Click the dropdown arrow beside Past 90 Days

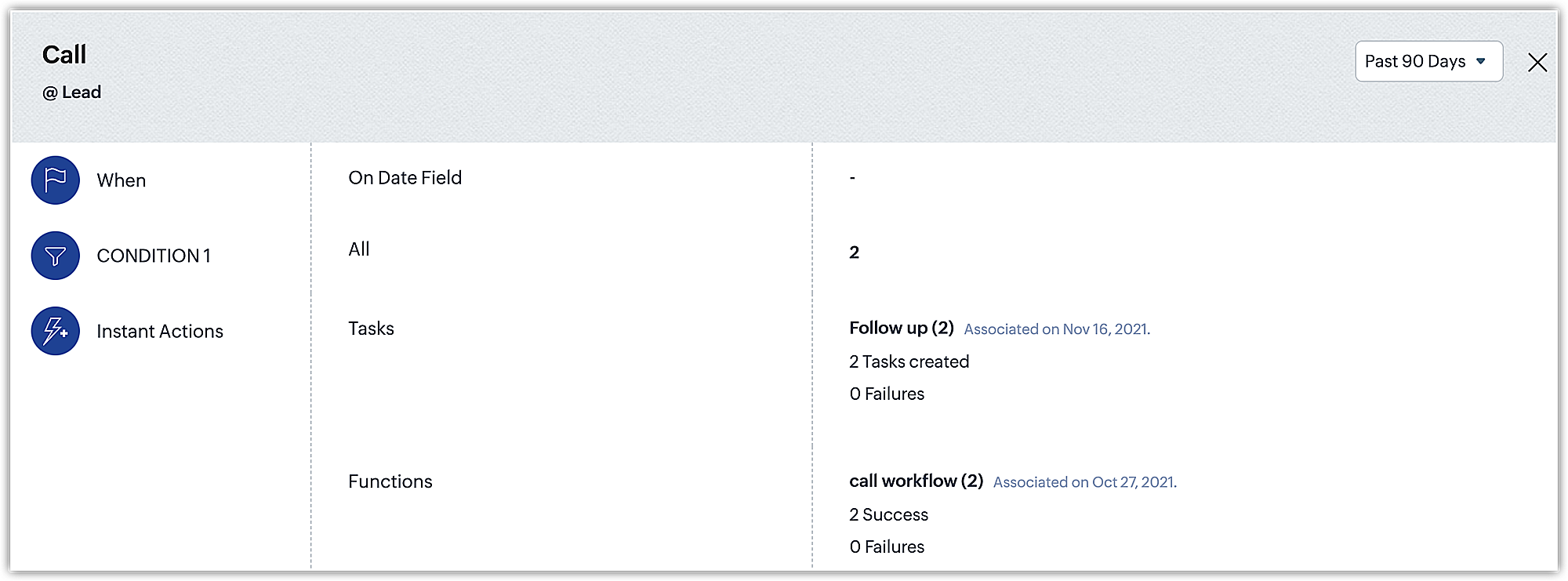(1480, 61)
